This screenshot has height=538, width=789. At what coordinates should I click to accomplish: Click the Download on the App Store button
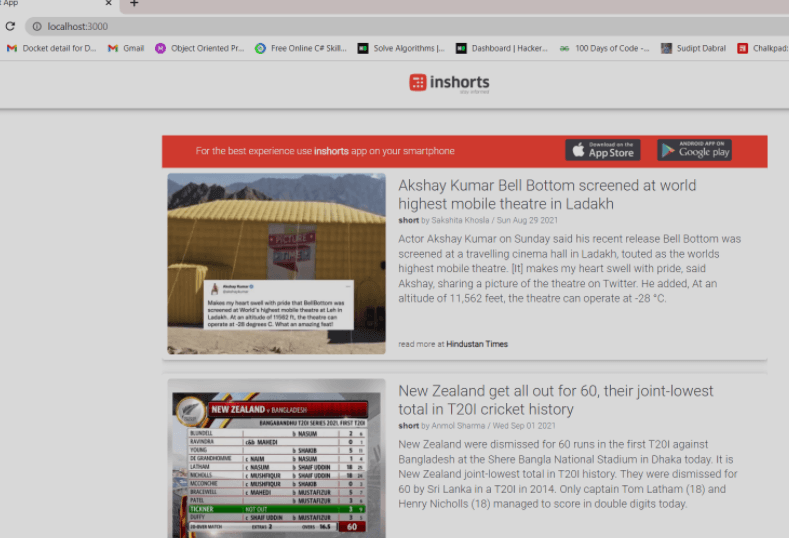(603, 150)
